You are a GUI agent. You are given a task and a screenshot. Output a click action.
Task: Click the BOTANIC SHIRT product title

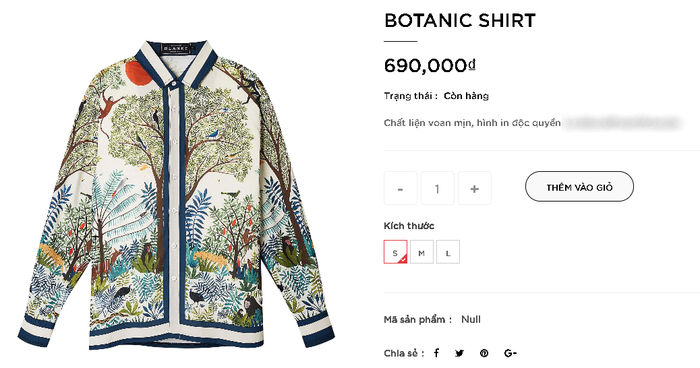(x=460, y=21)
